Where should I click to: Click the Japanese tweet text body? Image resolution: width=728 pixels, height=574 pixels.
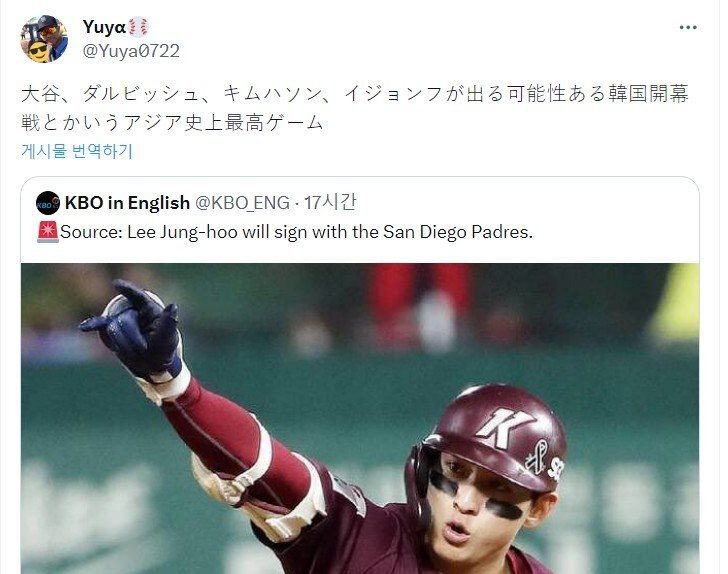(355, 108)
